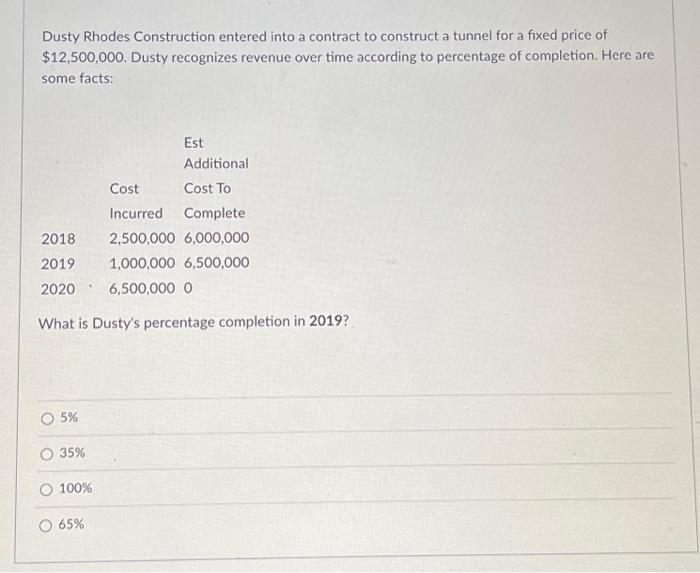Click the Cost Incurred column header

135,201
